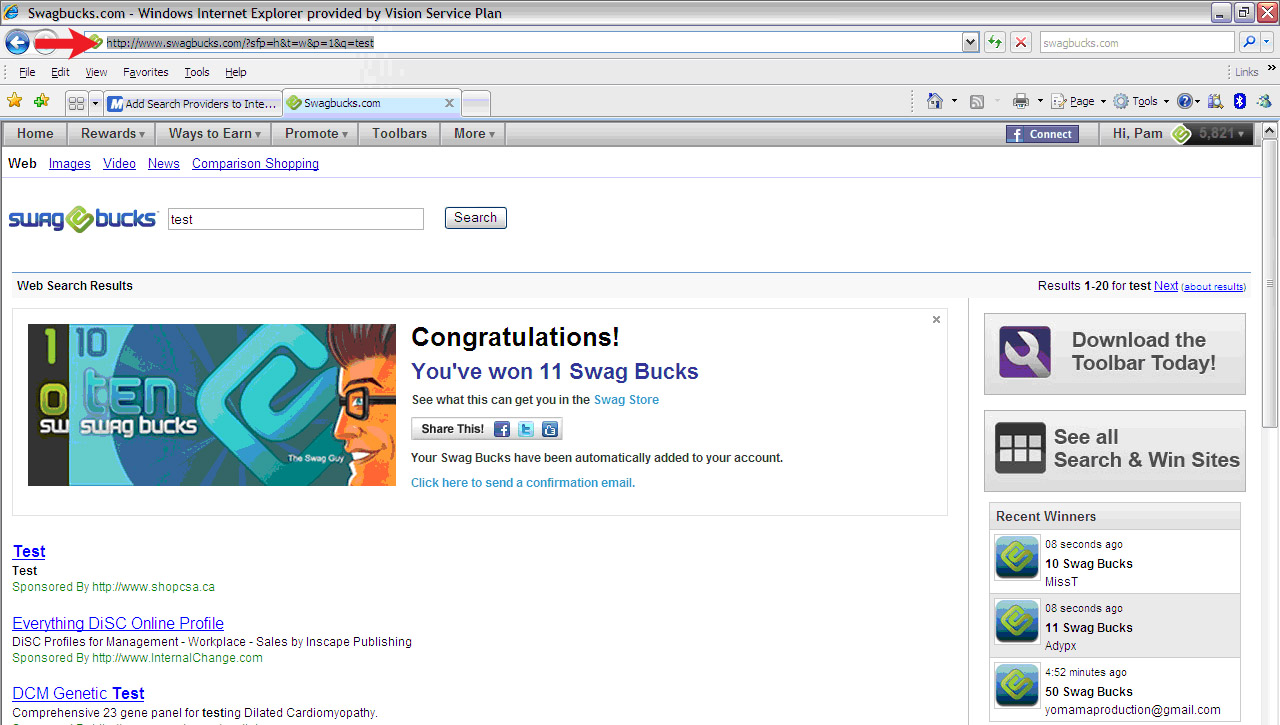1280x725 pixels.
Task: Open the File menu
Action: pos(27,72)
